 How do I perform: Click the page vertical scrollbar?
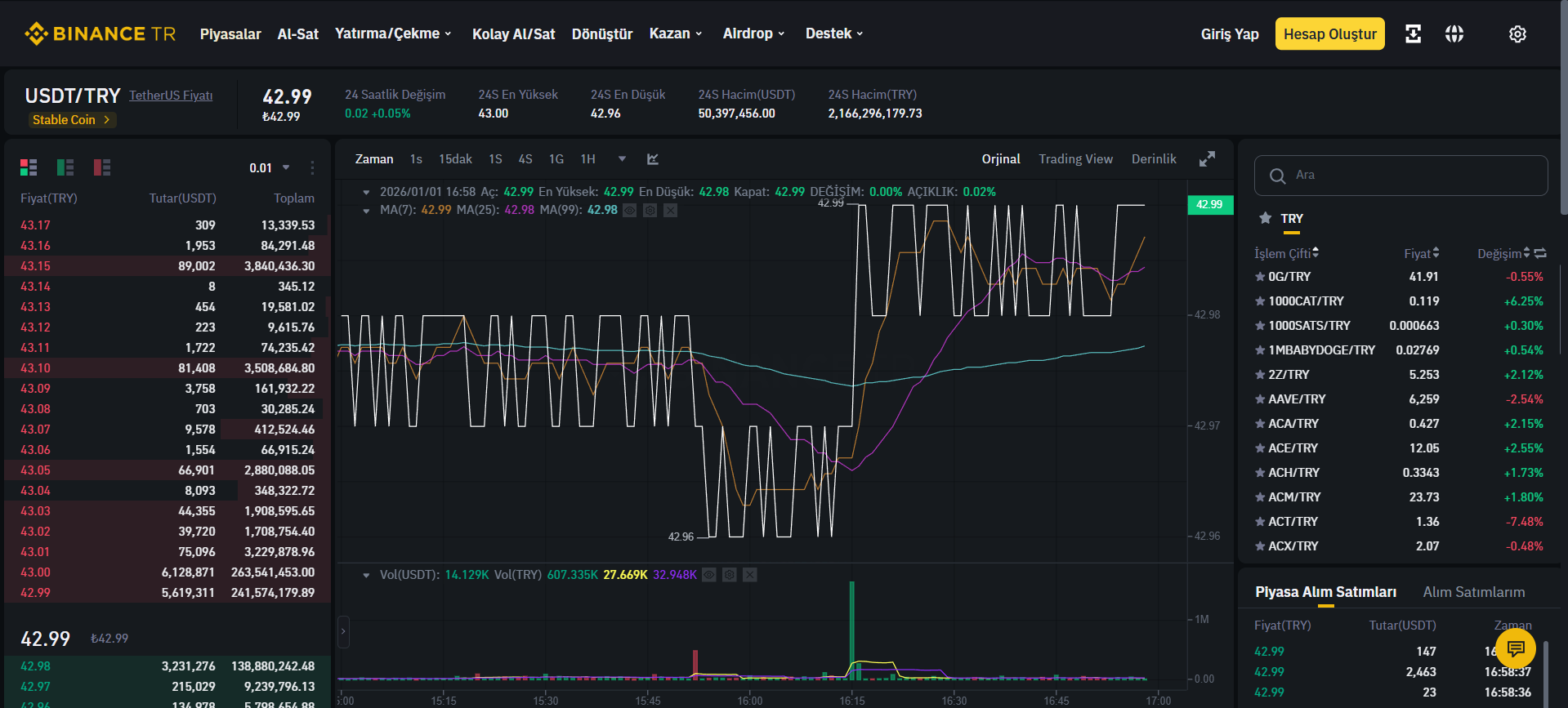click(1563, 106)
